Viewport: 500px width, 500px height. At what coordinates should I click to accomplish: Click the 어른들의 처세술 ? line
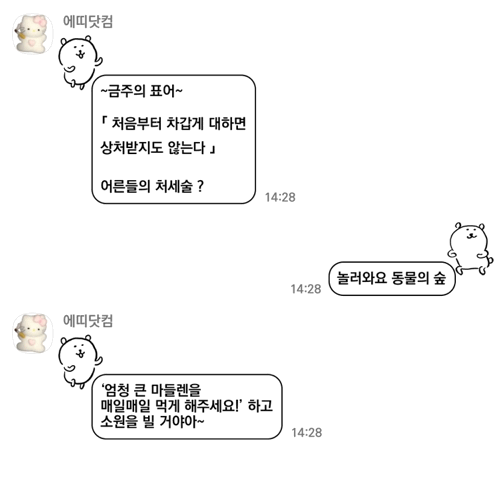click(x=152, y=186)
